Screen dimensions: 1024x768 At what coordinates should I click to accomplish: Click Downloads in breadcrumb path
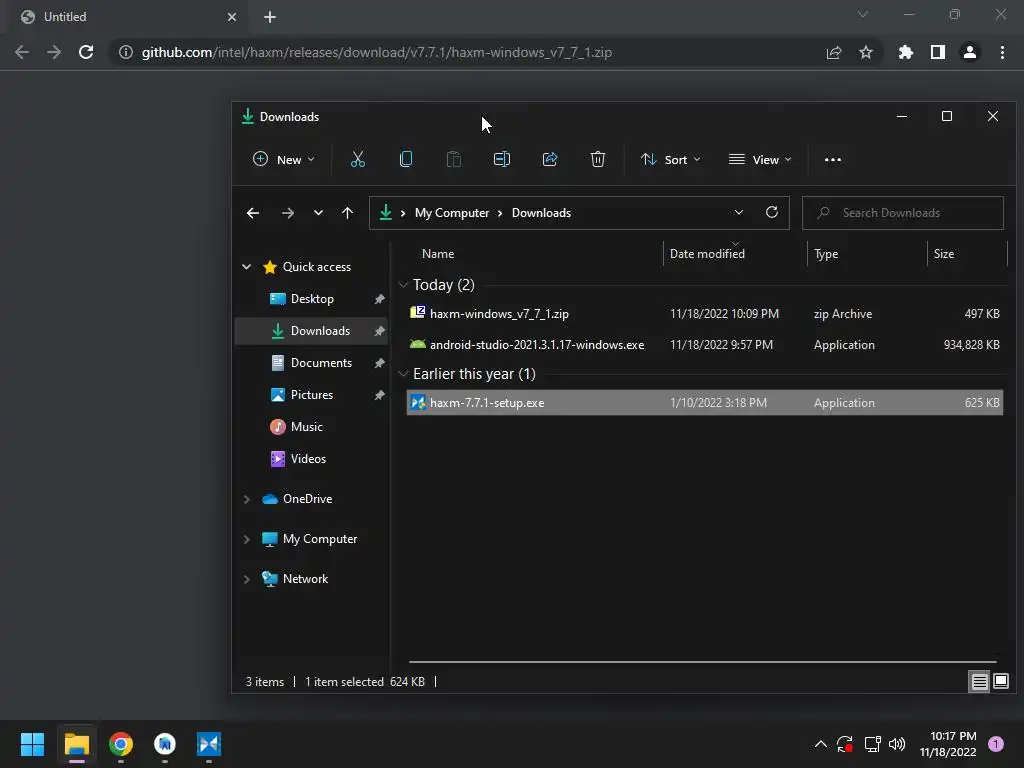(541, 213)
